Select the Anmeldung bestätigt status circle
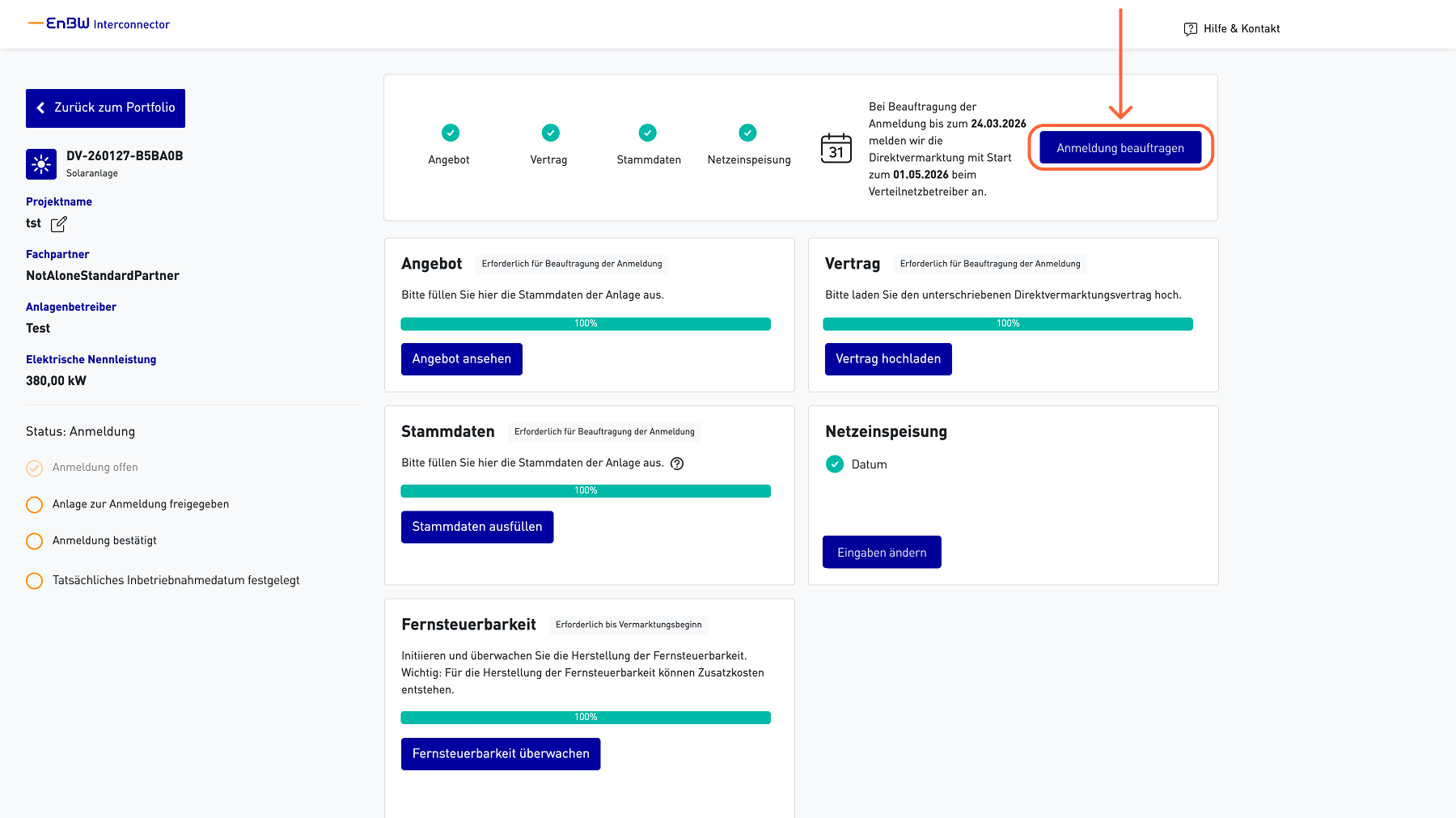 click(34, 541)
